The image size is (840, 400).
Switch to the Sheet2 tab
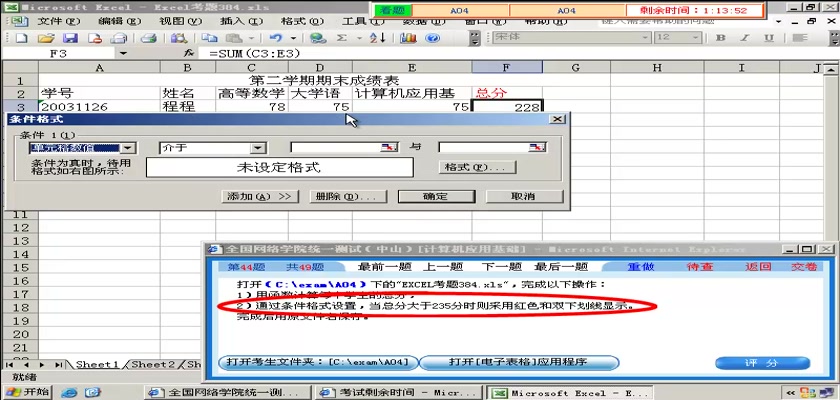153,365
